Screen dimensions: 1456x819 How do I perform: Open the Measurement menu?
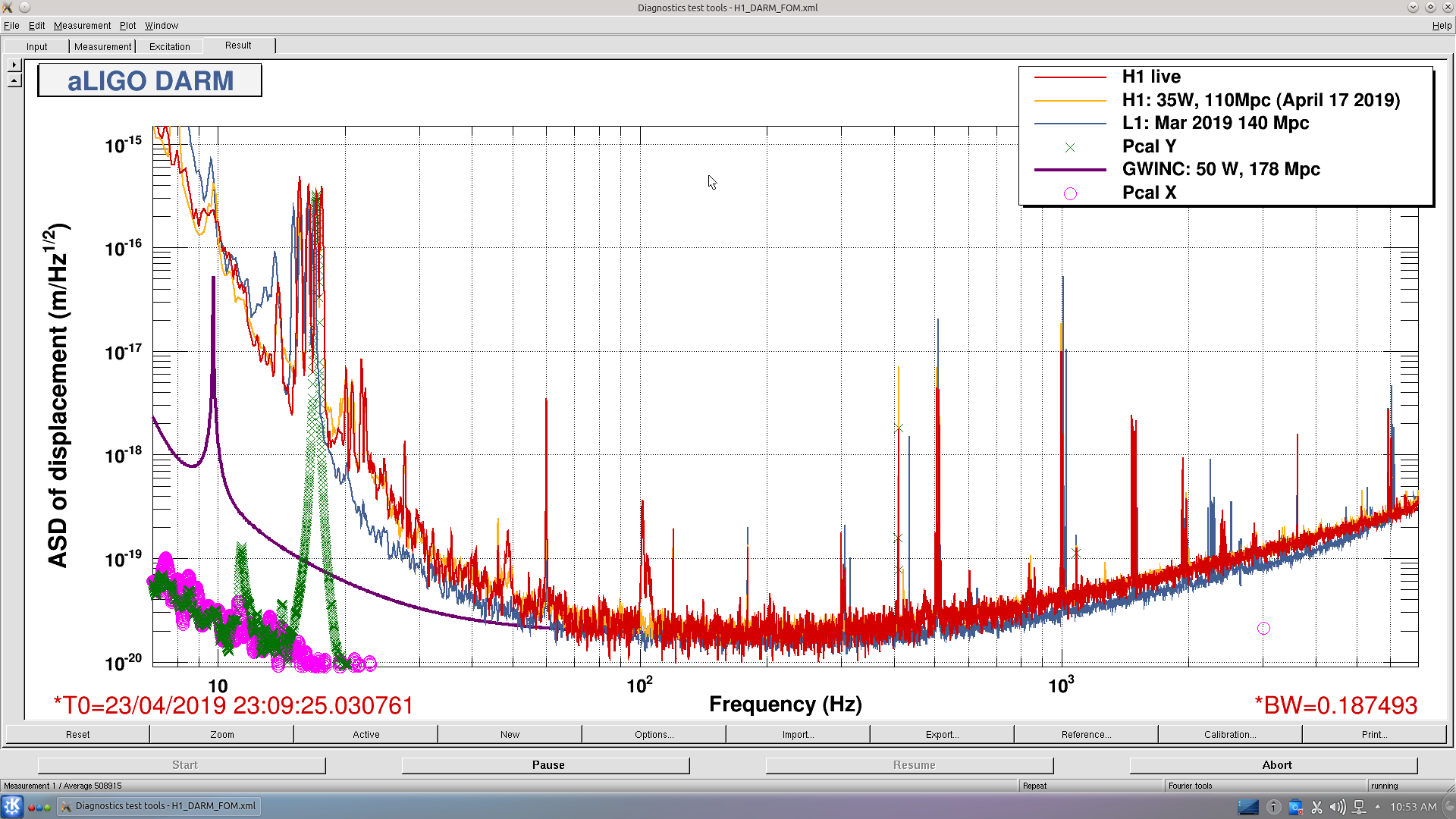click(82, 26)
